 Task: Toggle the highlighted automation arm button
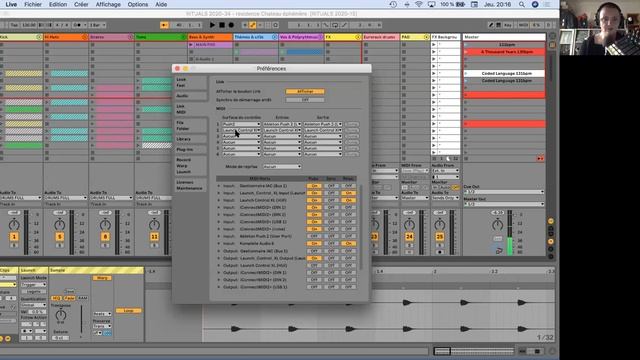coord(253,25)
